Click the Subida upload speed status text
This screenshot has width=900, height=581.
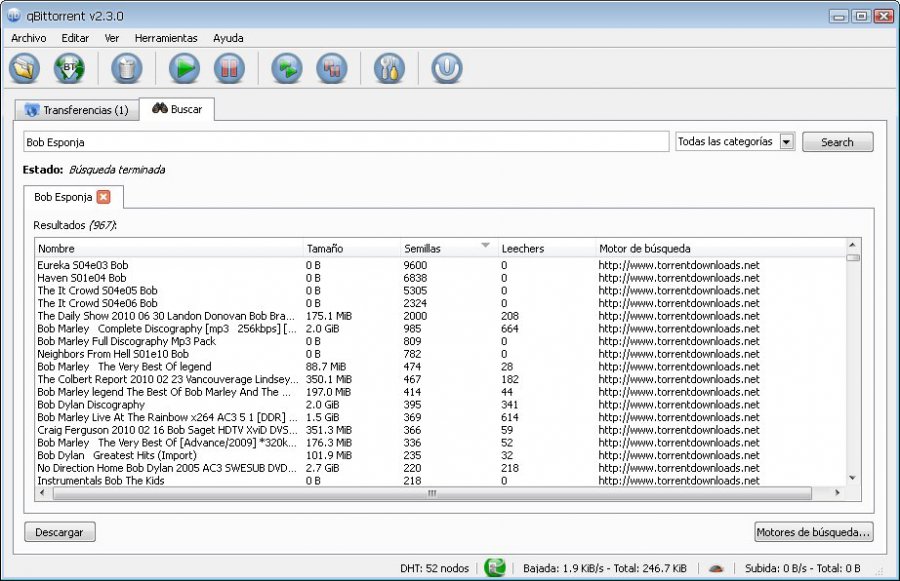[x=802, y=568]
